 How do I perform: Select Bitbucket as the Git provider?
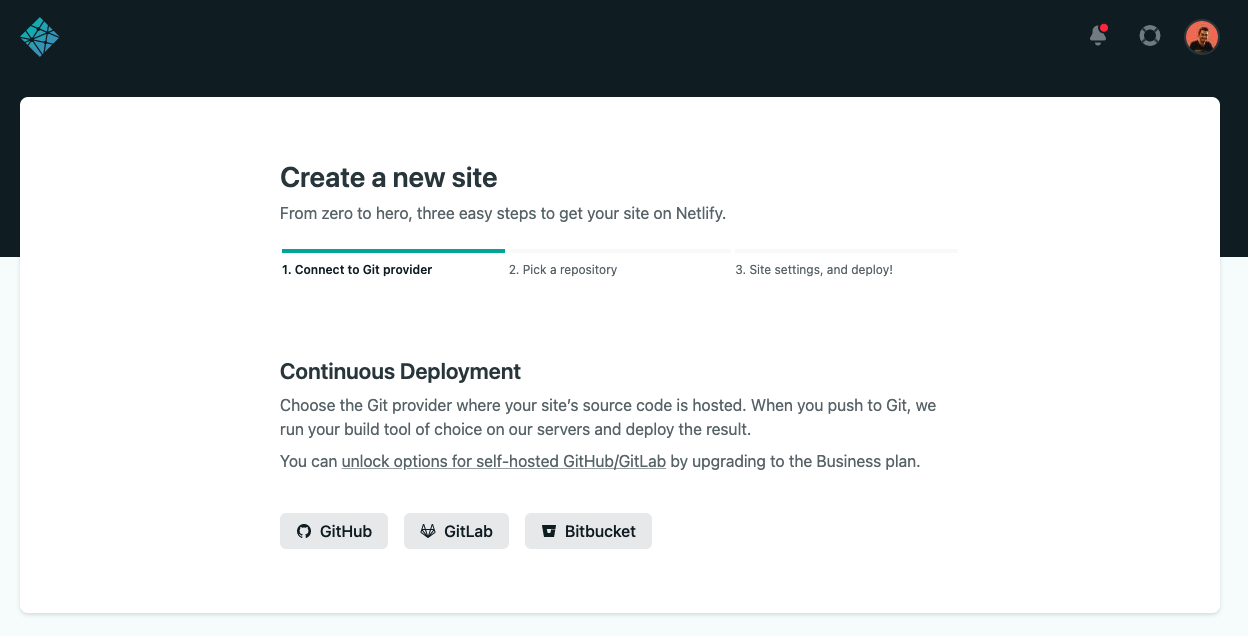click(600, 531)
